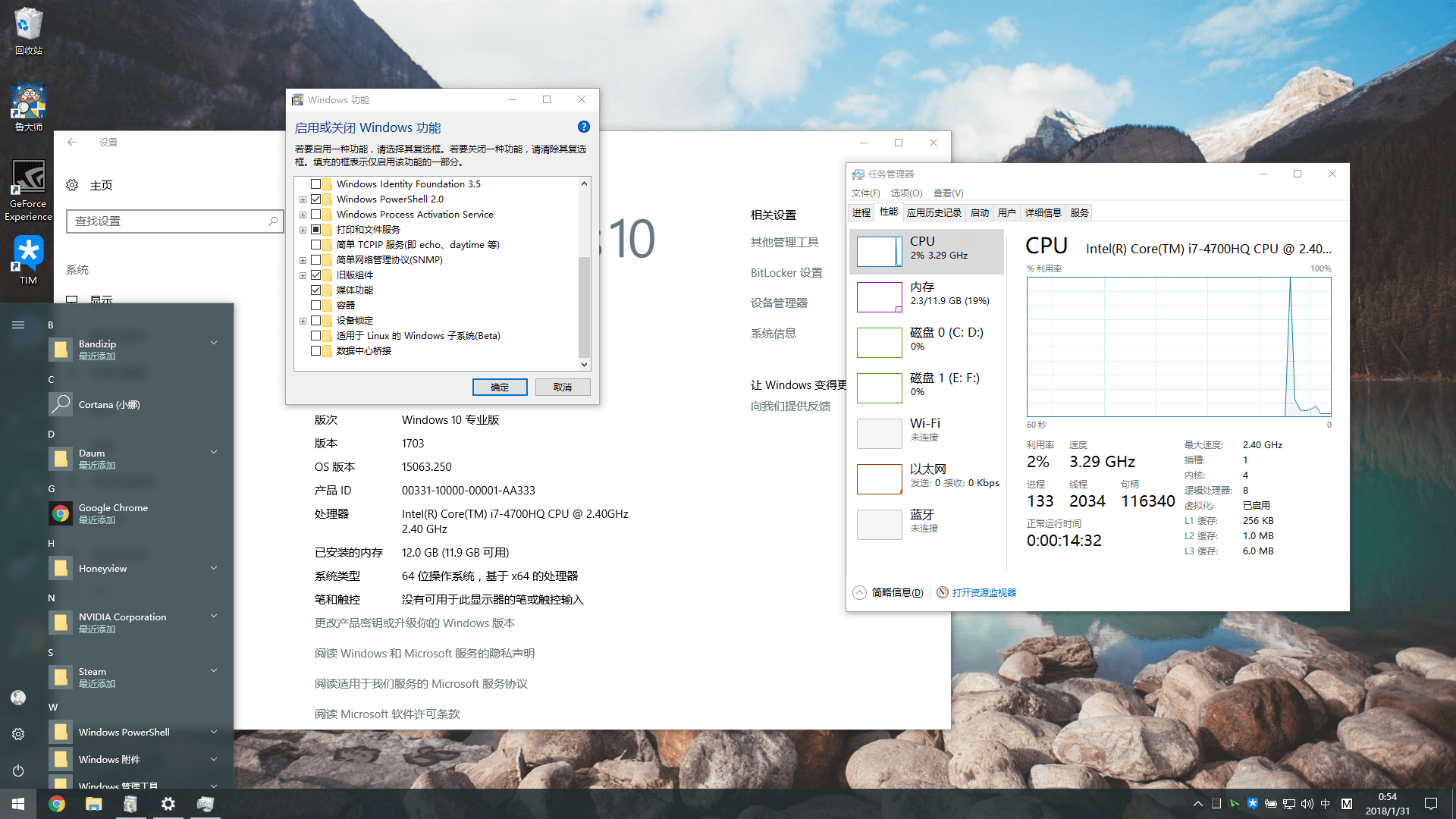Expand the NVIDIA Corporation folder
The width and height of the screenshot is (1456, 819).
214,616
